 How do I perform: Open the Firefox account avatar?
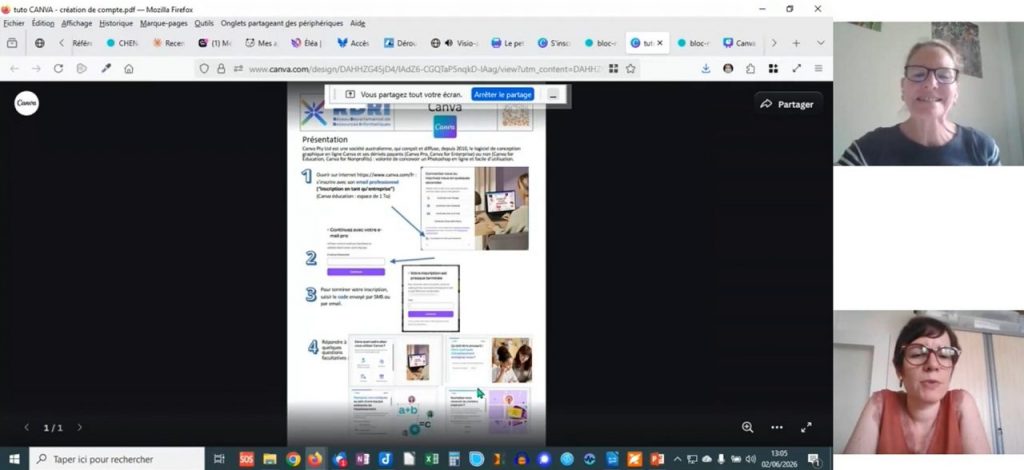pyautogui.click(x=728, y=69)
